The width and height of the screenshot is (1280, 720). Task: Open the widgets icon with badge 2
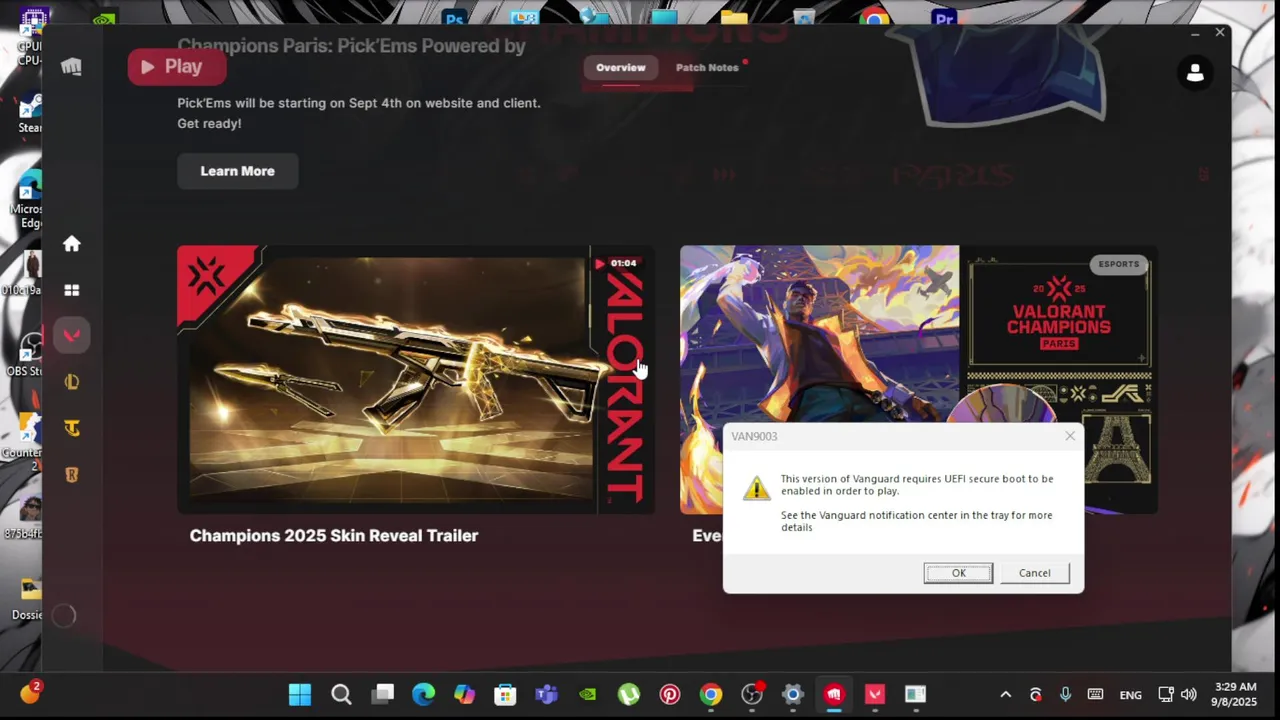point(30,692)
